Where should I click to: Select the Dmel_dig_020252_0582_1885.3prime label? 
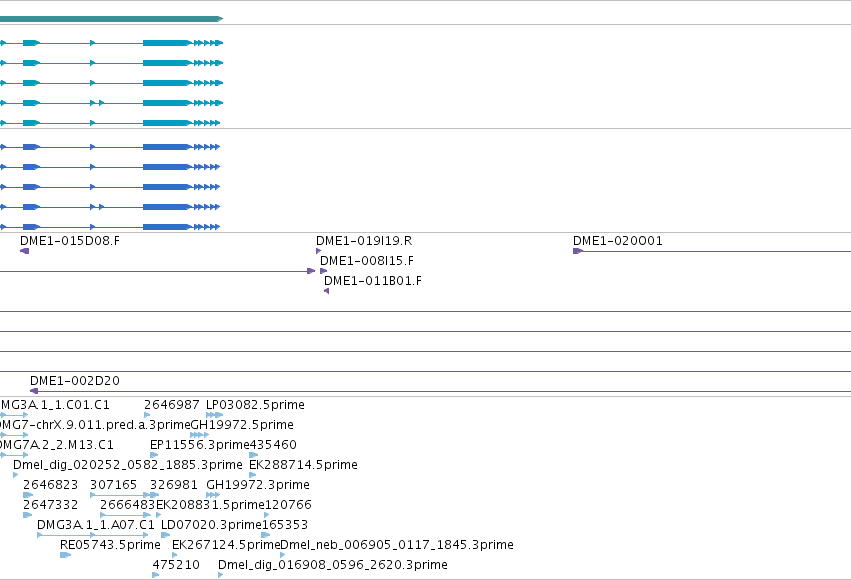point(128,465)
